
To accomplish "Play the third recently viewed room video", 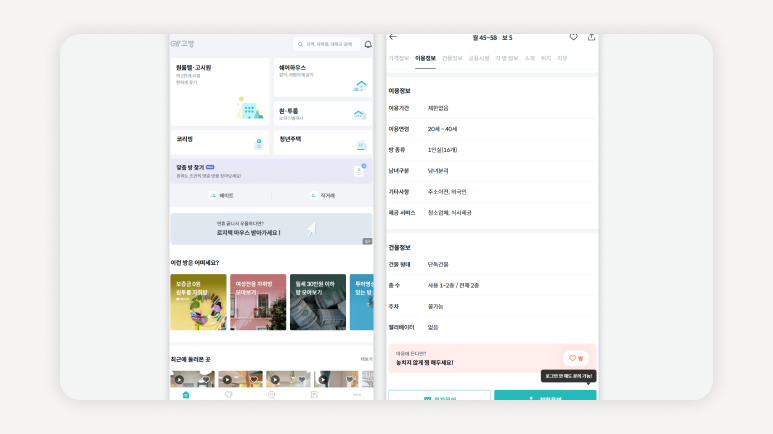I will click(x=275, y=380).
